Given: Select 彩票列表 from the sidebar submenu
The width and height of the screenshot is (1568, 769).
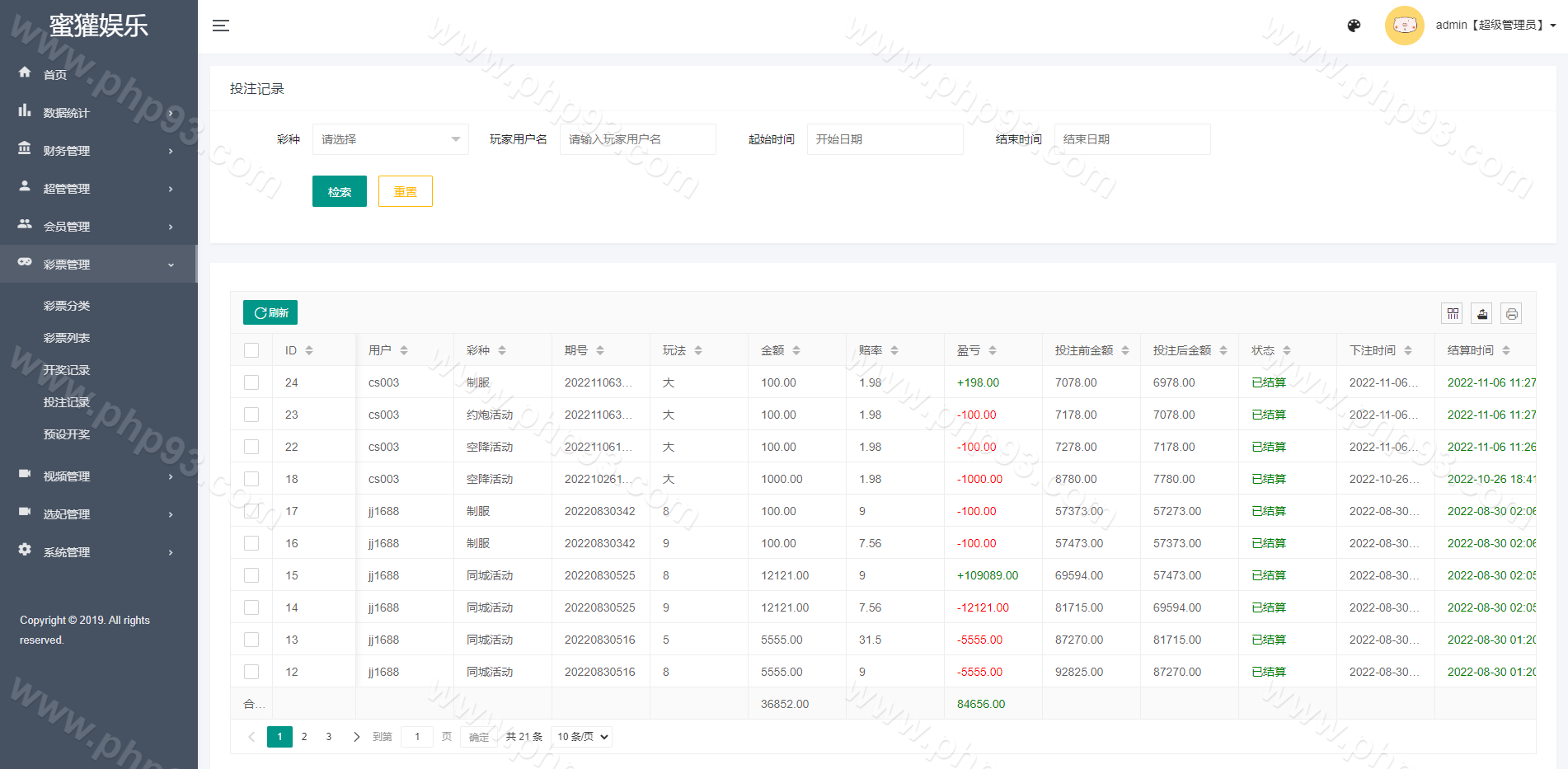Looking at the screenshot, I should pyautogui.click(x=67, y=338).
